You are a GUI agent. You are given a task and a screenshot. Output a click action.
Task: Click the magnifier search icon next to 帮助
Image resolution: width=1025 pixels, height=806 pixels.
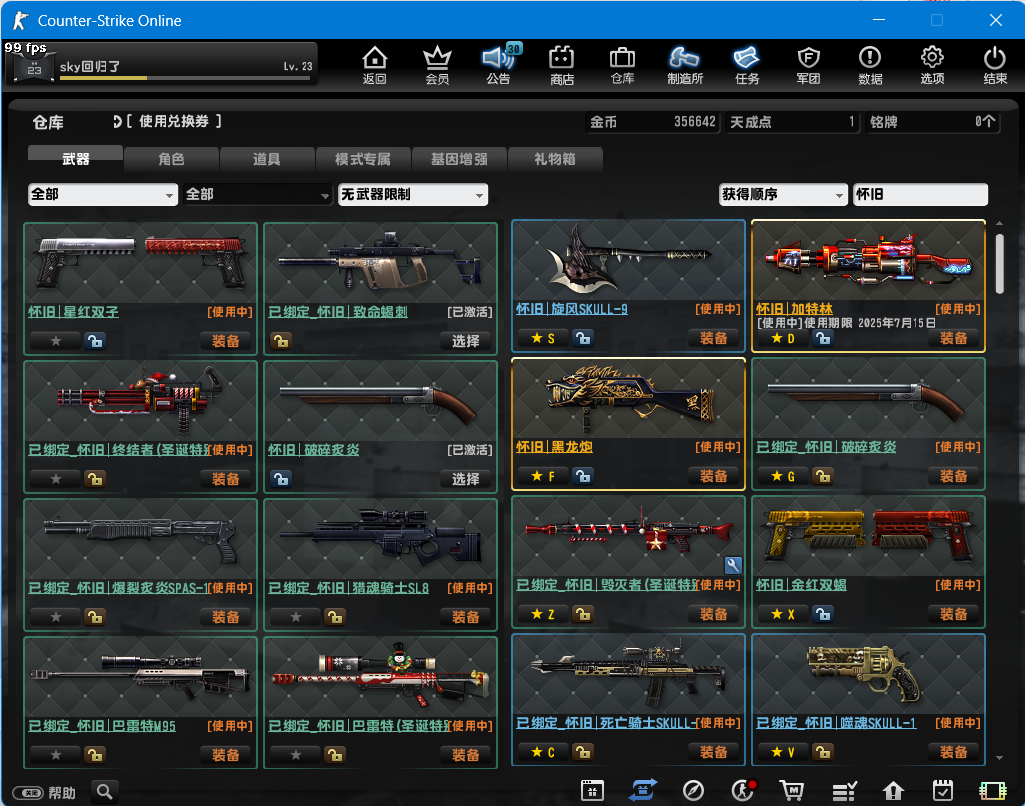pyautogui.click(x=105, y=792)
